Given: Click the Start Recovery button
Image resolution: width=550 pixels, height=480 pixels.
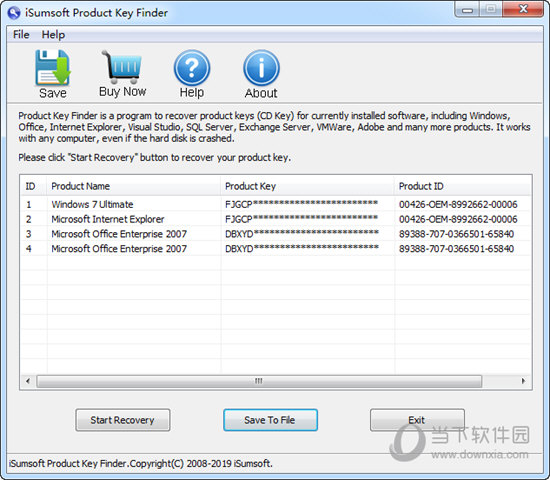Looking at the screenshot, I should pos(123,420).
